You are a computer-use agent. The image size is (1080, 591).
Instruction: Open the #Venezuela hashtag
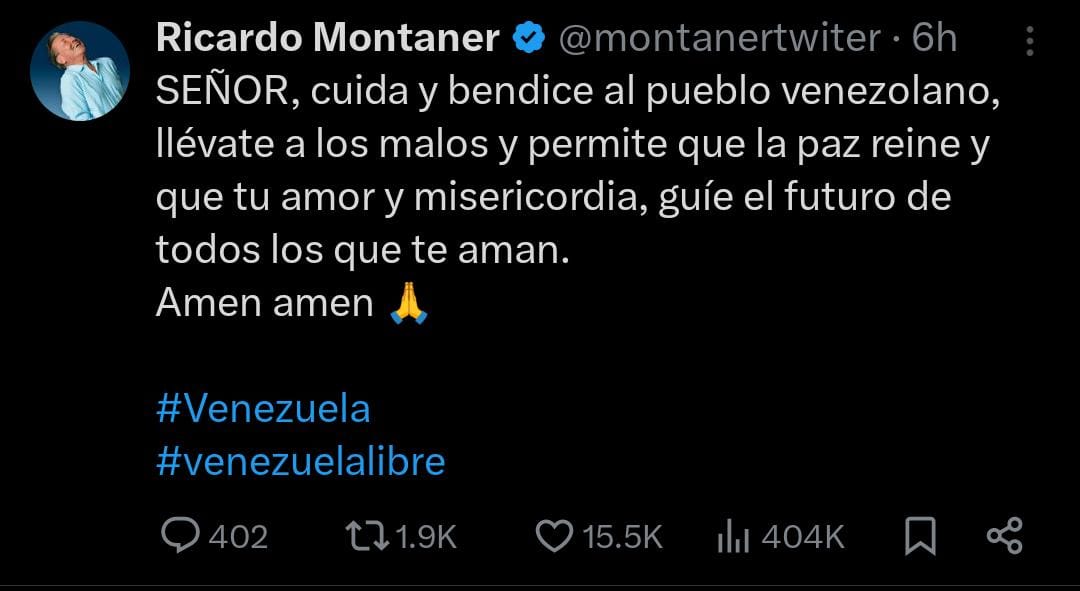pos(263,409)
